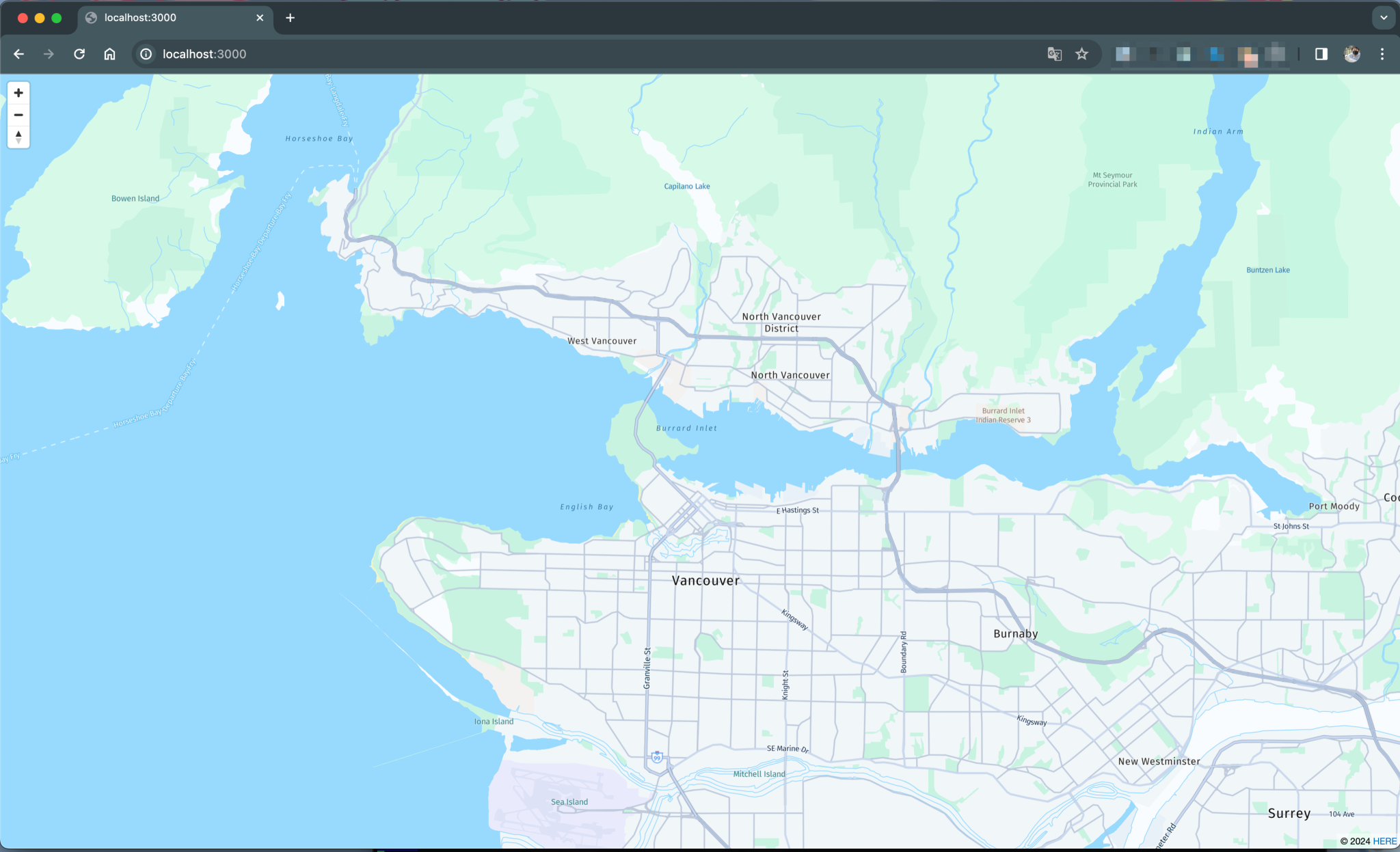1400x852 pixels.
Task: Open the browser side panel
Action: pyautogui.click(x=1320, y=54)
